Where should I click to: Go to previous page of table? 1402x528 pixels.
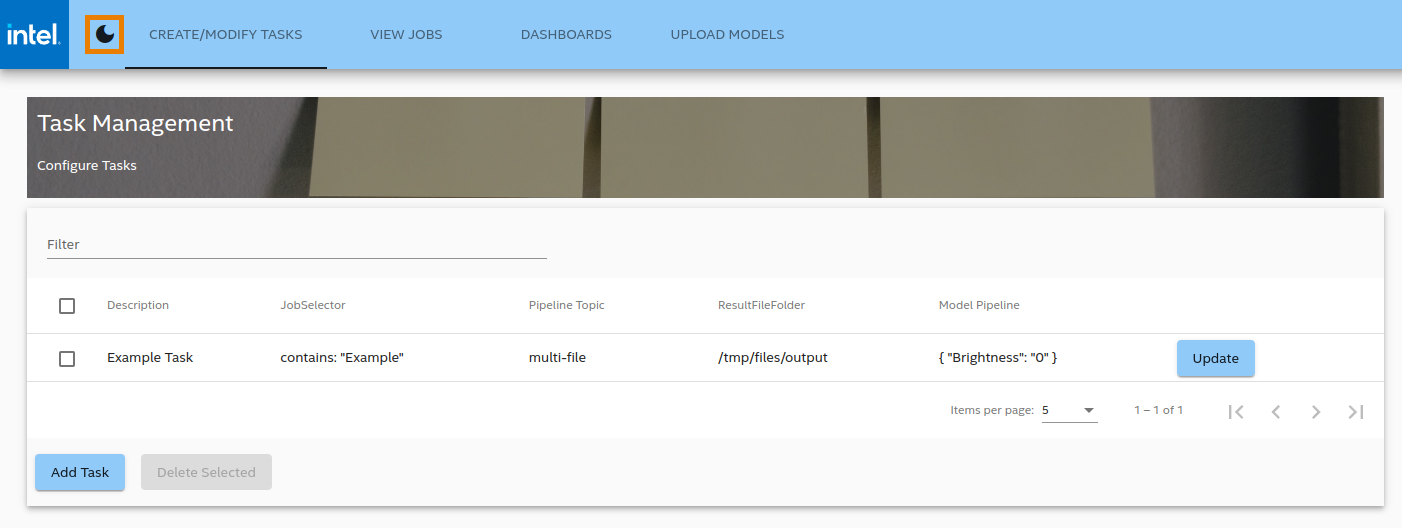point(1276,411)
